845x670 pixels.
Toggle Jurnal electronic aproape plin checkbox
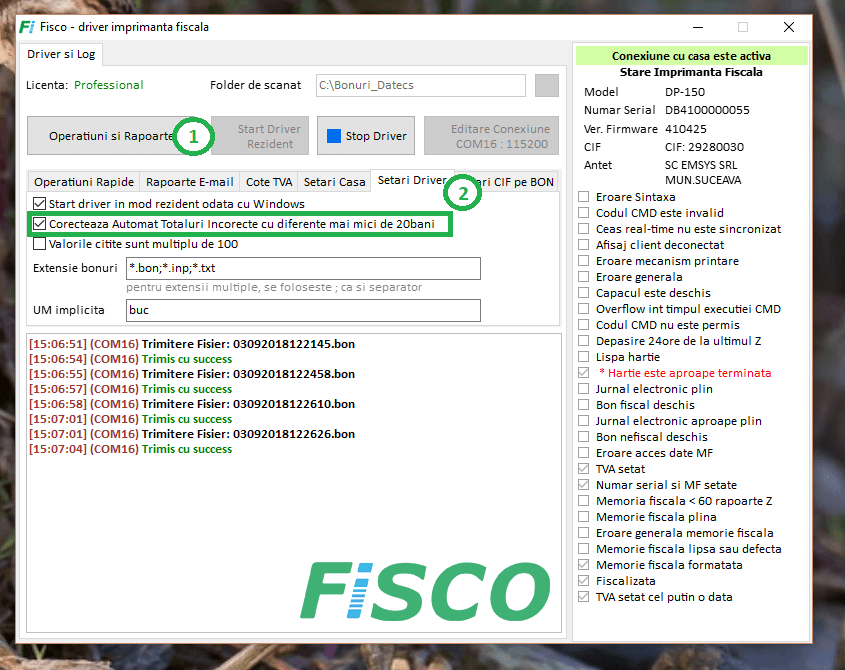[584, 421]
